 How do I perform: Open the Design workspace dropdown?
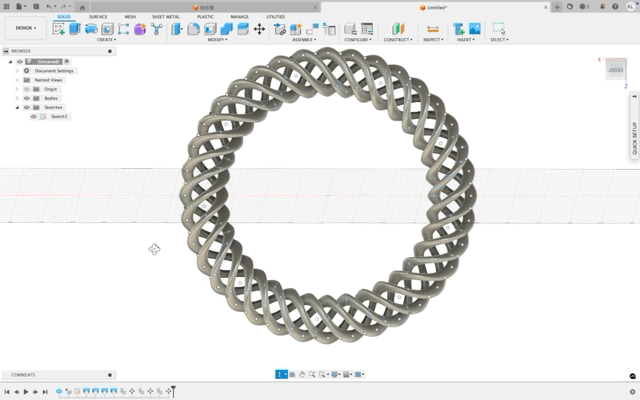pyautogui.click(x=25, y=28)
